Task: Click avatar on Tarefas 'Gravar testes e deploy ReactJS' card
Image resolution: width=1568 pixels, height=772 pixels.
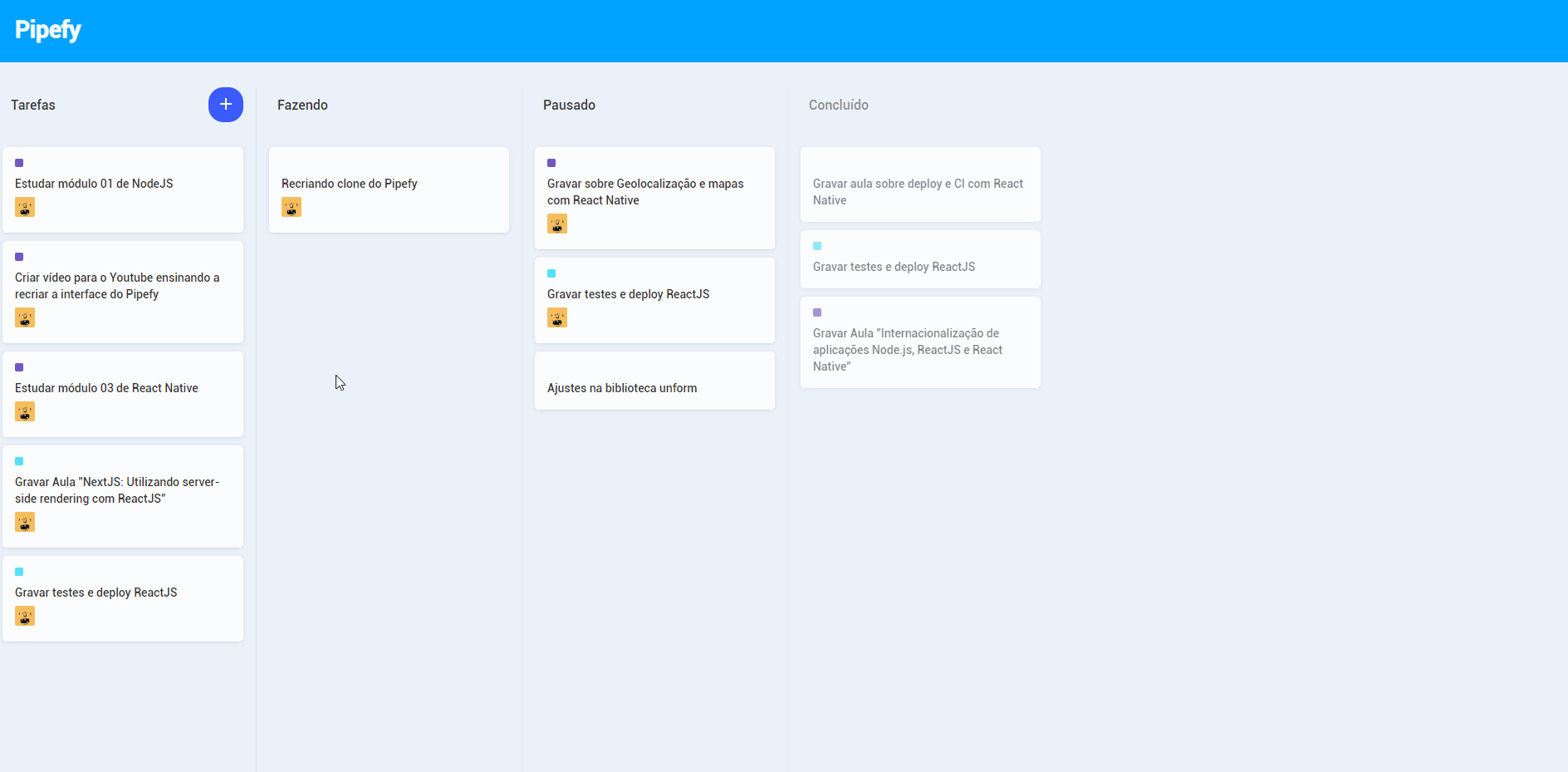Action: tap(25, 616)
